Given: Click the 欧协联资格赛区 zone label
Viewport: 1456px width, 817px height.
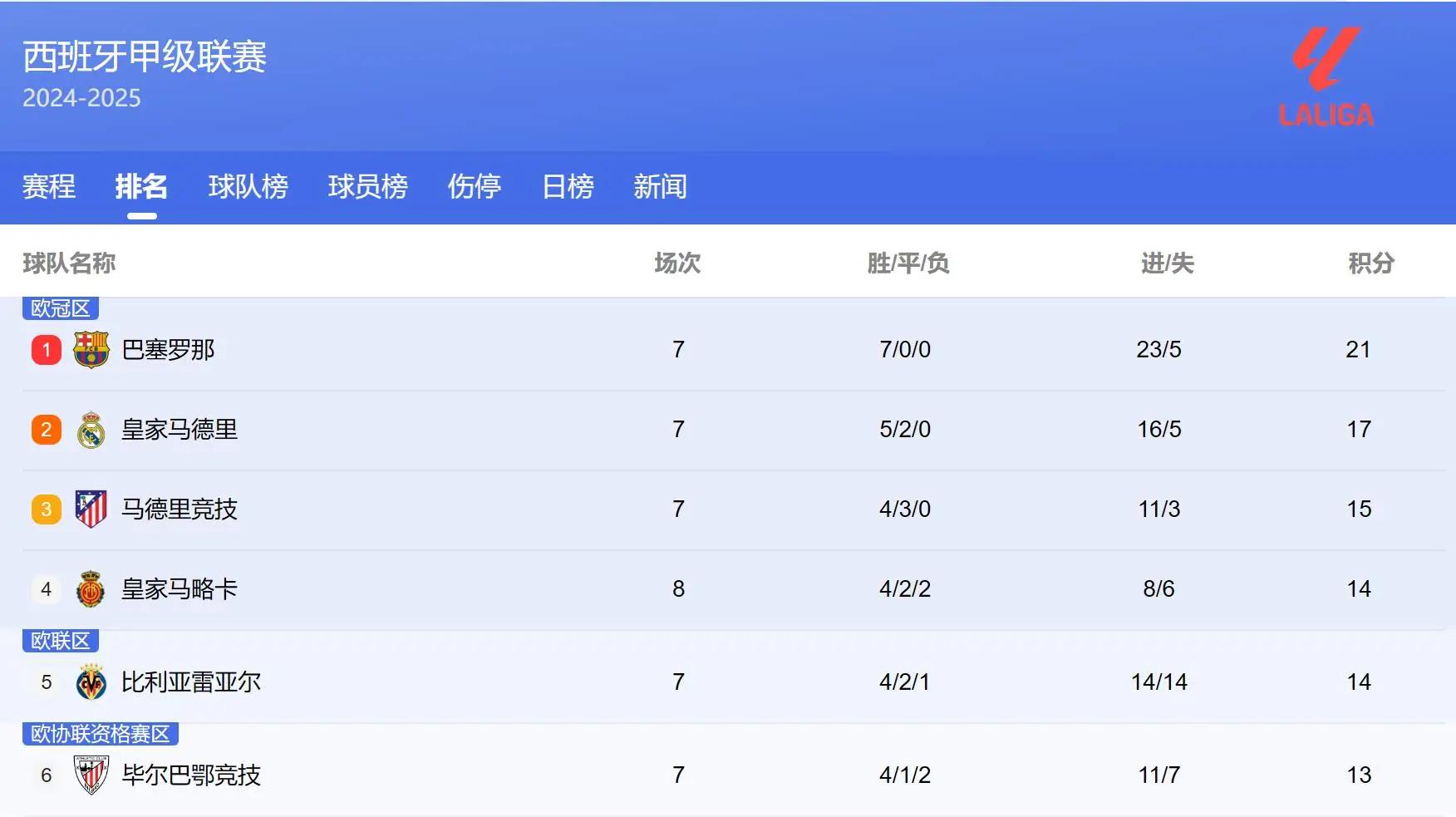Looking at the screenshot, I should pyautogui.click(x=101, y=734).
